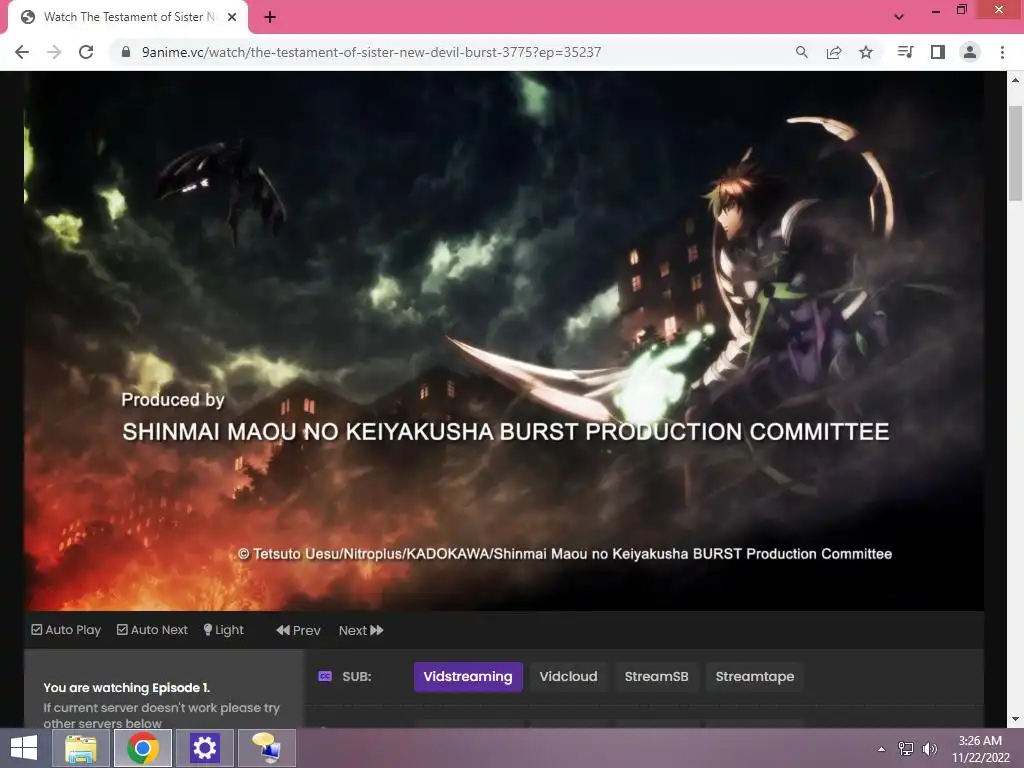This screenshot has width=1024, height=768.
Task: Click the page scrollbar thumb
Action: [1015, 153]
